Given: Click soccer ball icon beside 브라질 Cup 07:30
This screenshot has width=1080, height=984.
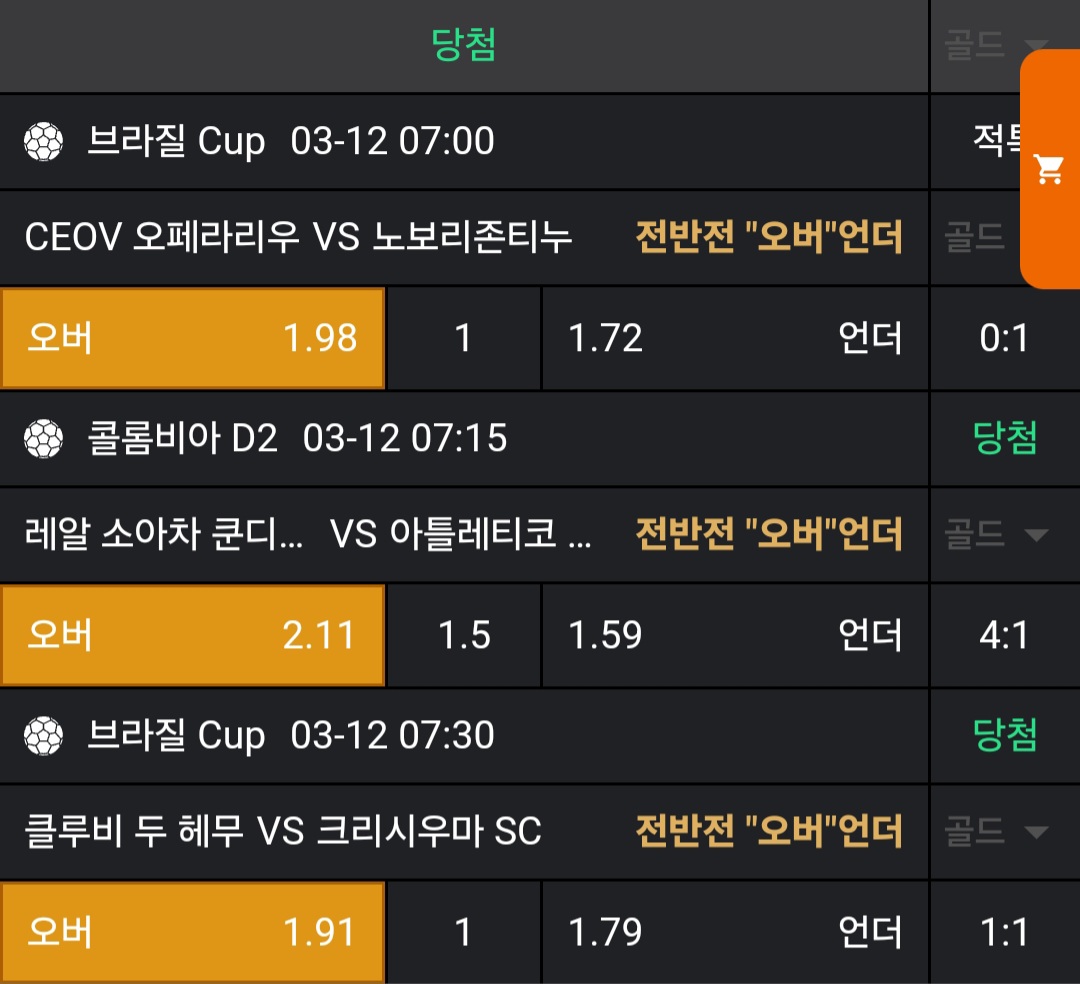Looking at the screenshot, I should [43, 736].
